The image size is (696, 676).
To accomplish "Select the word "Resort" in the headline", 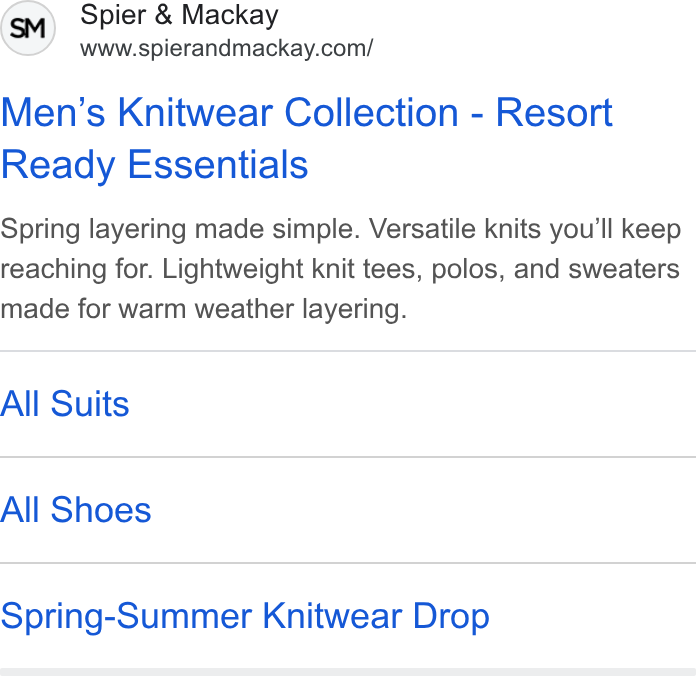I will (554, 113).
